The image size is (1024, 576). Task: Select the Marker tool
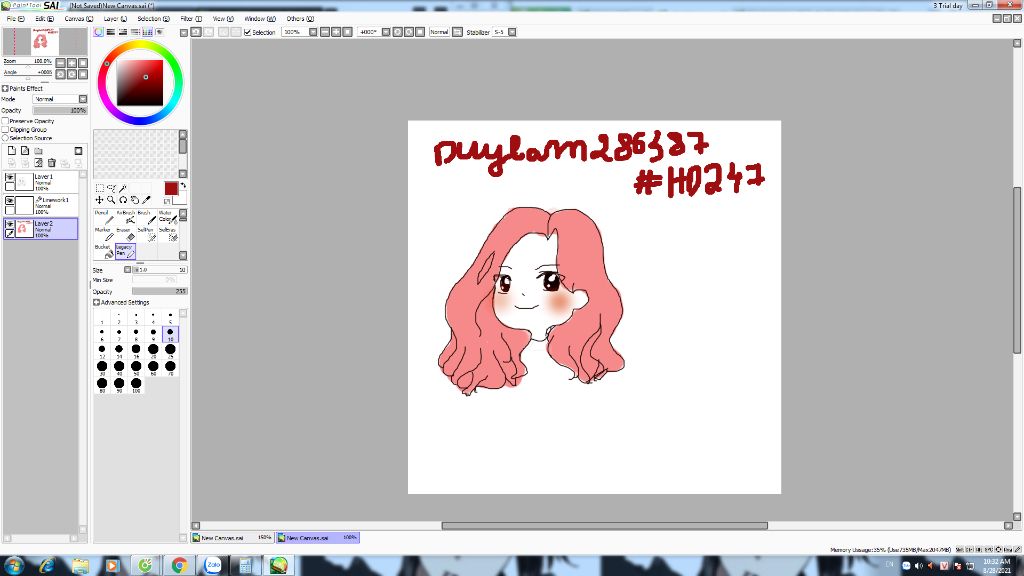(104, 234)
